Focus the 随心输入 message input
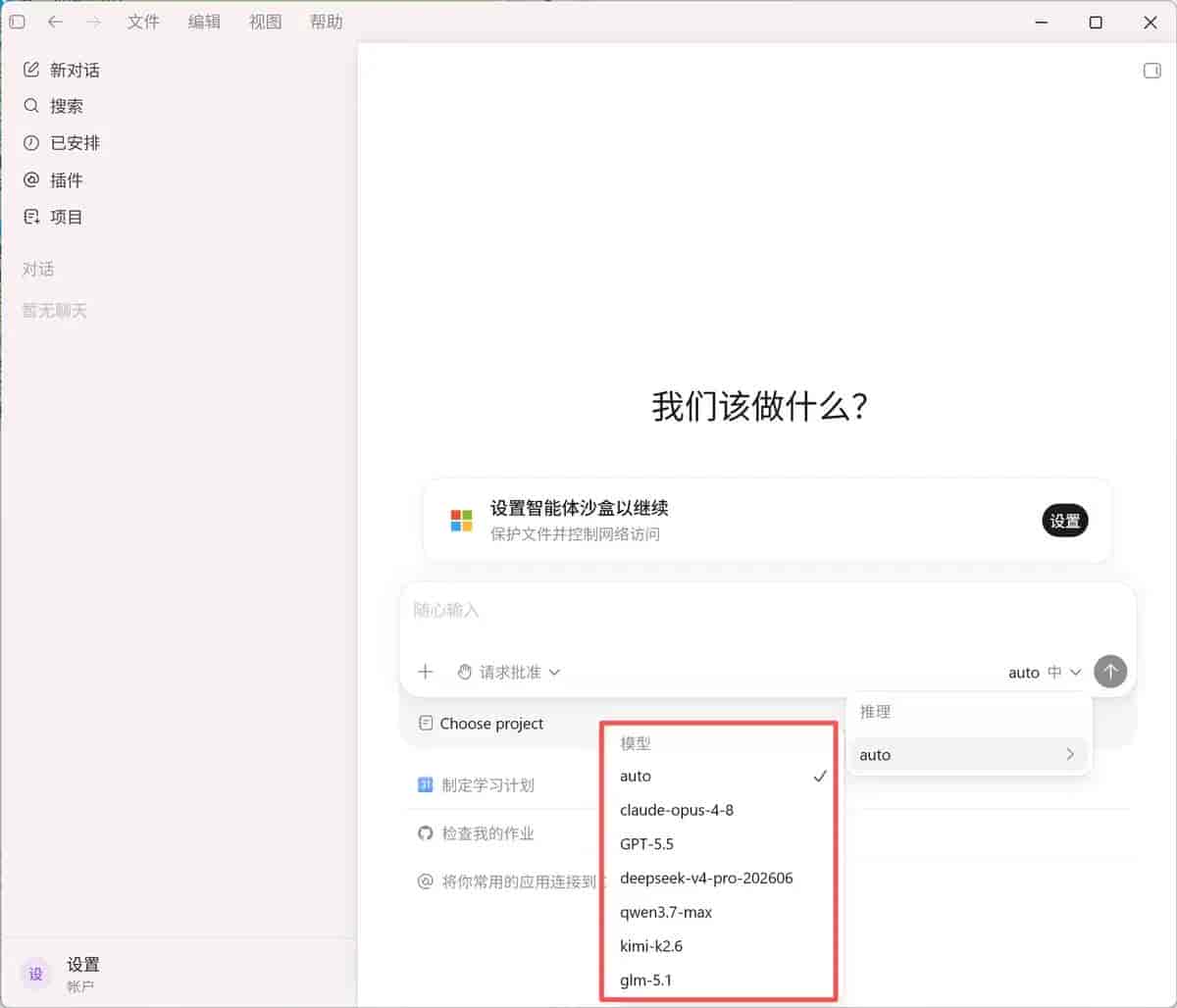The height and width of the screenshot is (1008, 1177). point(767,610)
